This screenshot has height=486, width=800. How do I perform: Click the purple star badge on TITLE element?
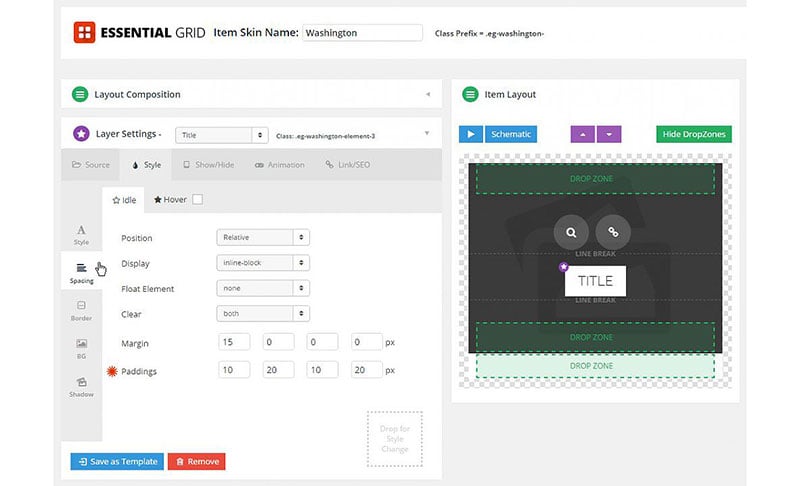563,267
